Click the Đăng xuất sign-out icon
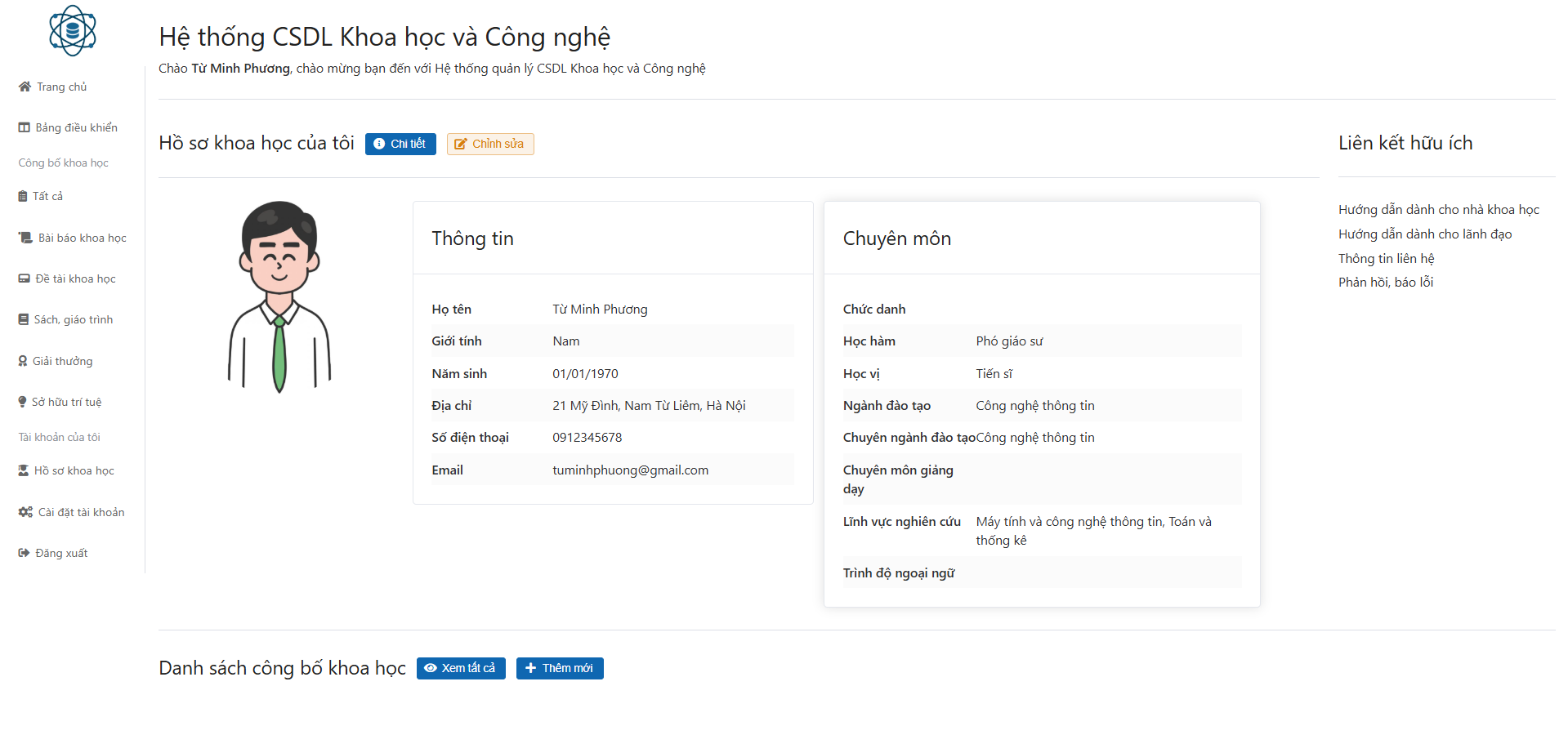1568x735 pixels. 25,553
